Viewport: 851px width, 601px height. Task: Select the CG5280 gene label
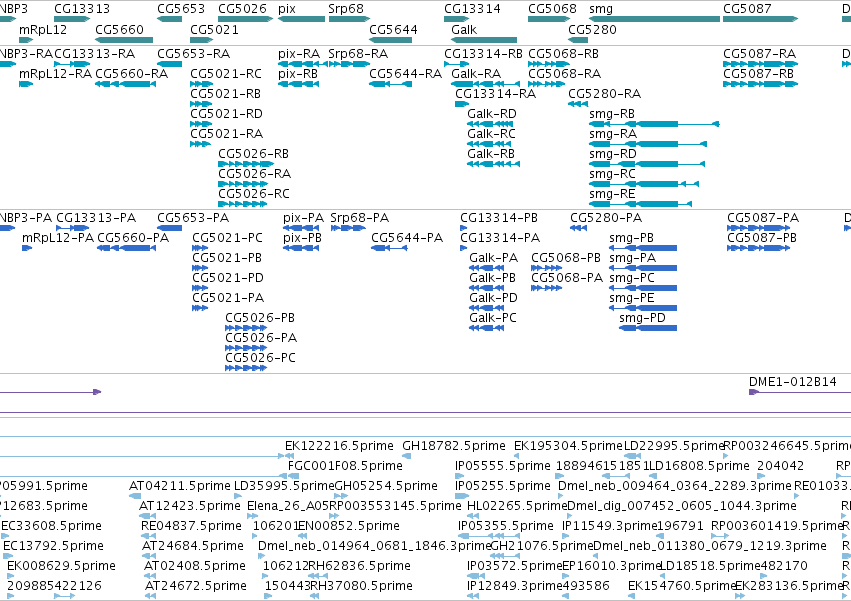pos(592,29)
